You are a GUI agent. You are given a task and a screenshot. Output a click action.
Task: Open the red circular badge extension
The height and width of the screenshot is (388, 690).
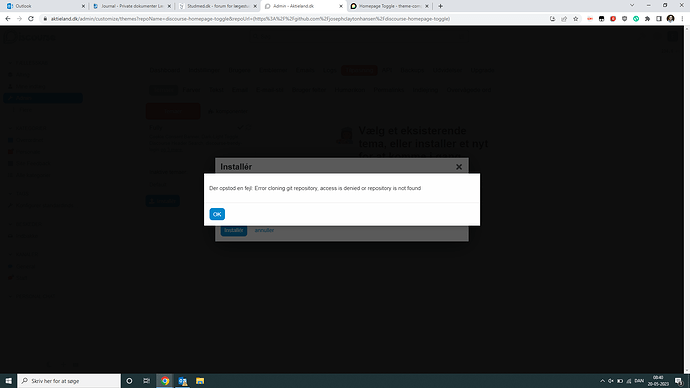point(613,19)
